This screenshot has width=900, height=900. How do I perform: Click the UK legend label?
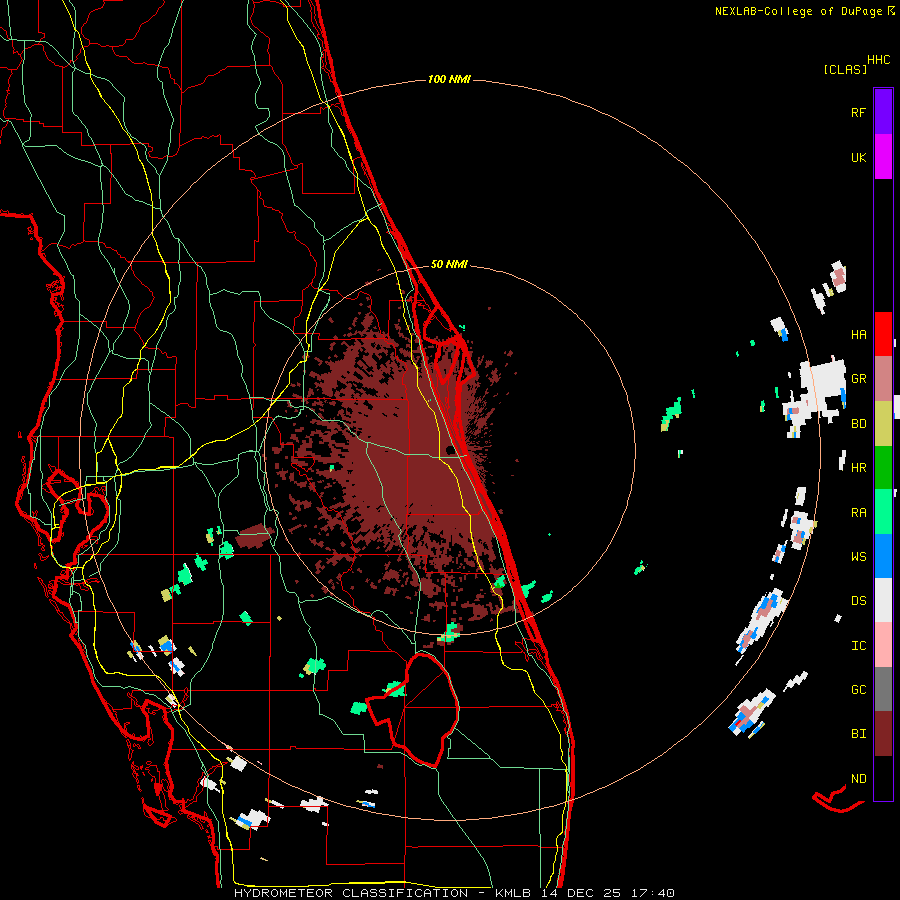(858, 157)
